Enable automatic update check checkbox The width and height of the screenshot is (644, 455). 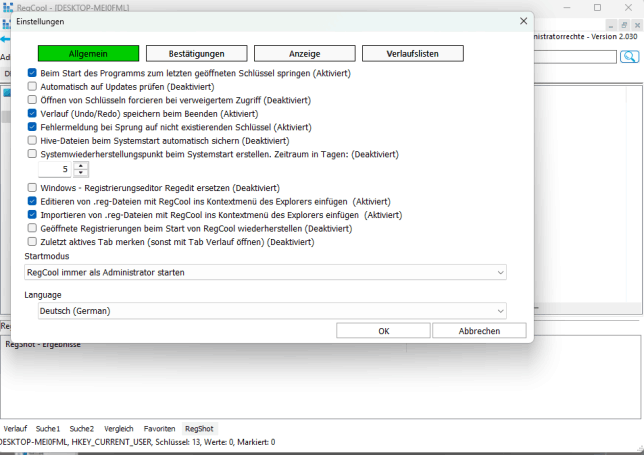point(33,87)
